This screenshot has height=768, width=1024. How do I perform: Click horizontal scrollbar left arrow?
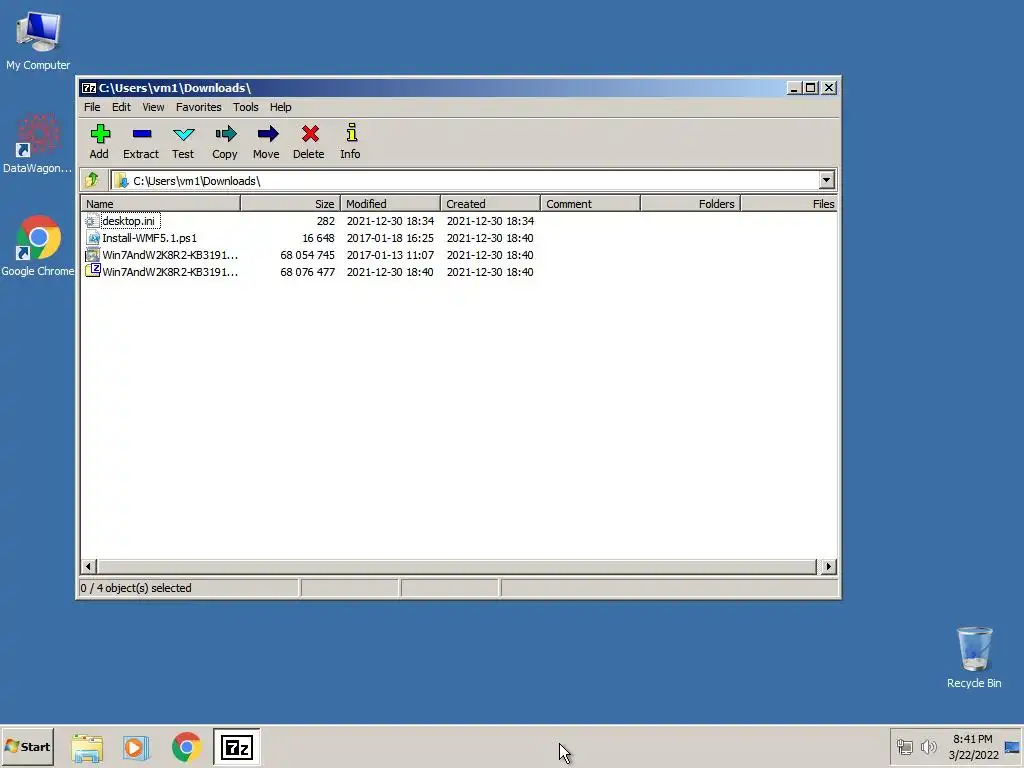click(89, 566)
